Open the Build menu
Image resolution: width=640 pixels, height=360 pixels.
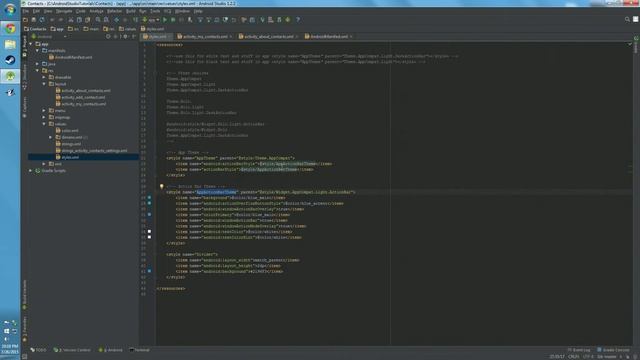pyautogui.click(x=131, y=11)
